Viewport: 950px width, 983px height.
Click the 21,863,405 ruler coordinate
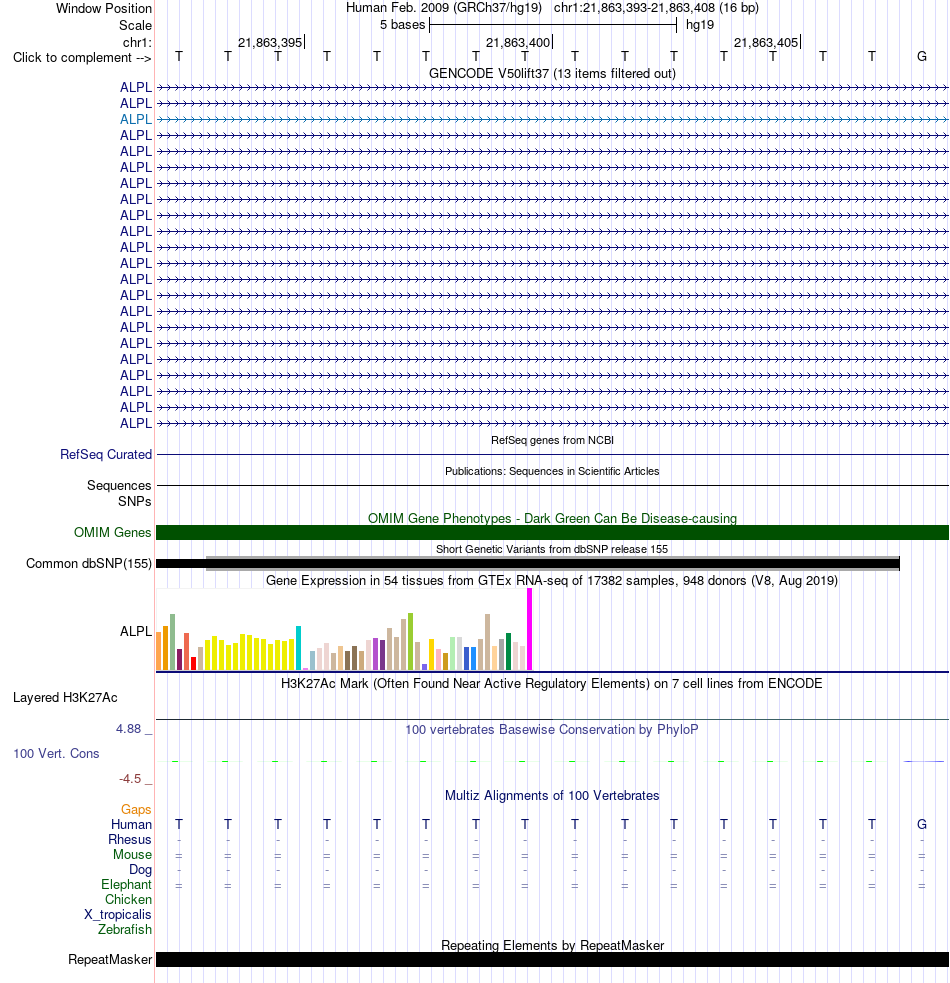point(766,43)
